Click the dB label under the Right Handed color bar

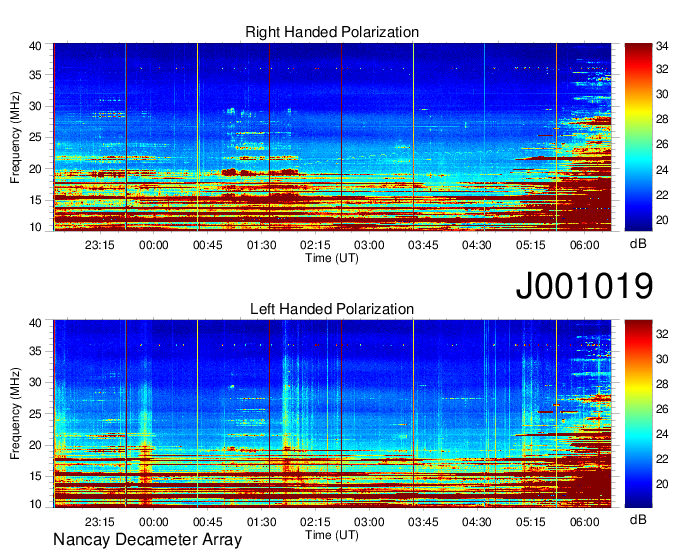point(638,244)
